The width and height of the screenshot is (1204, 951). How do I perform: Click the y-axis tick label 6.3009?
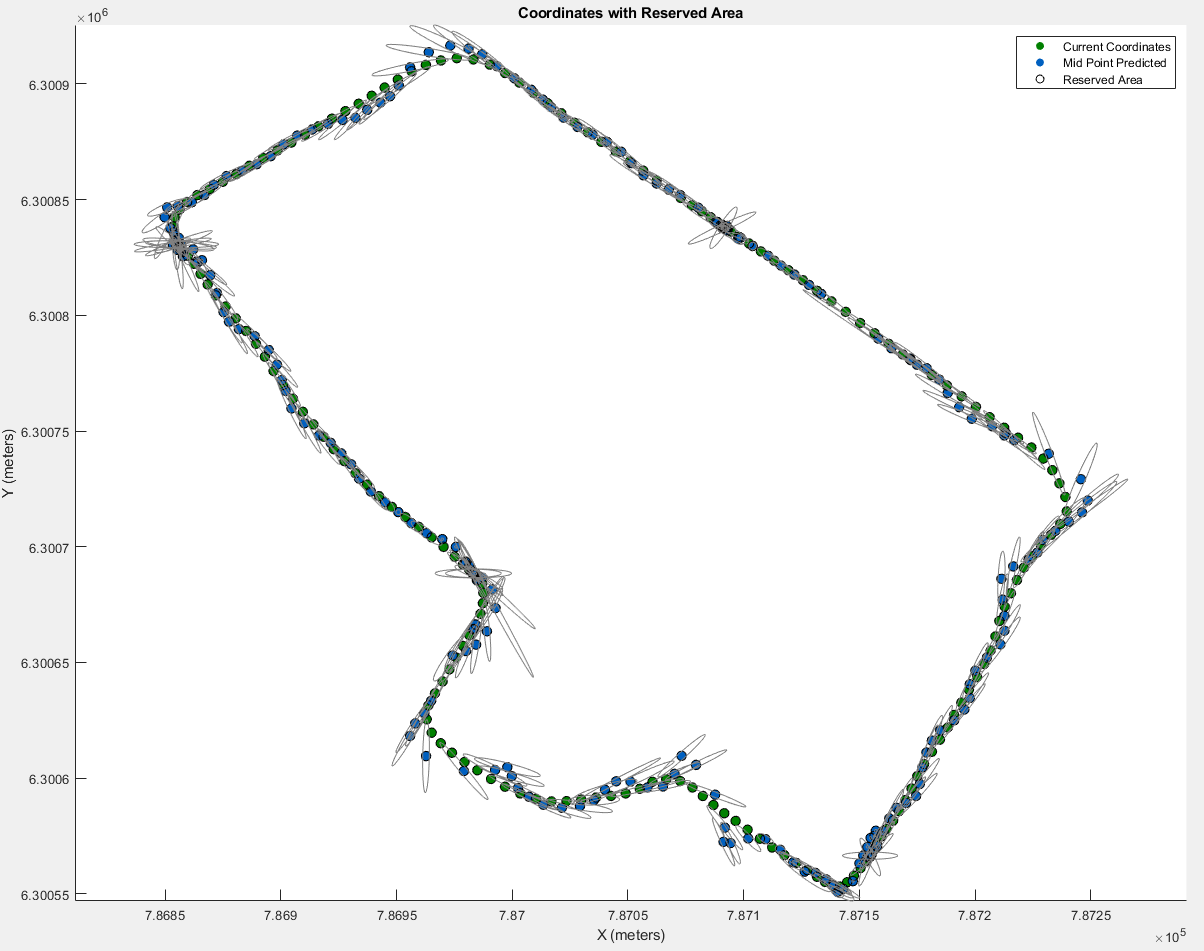tap(47, 84)
